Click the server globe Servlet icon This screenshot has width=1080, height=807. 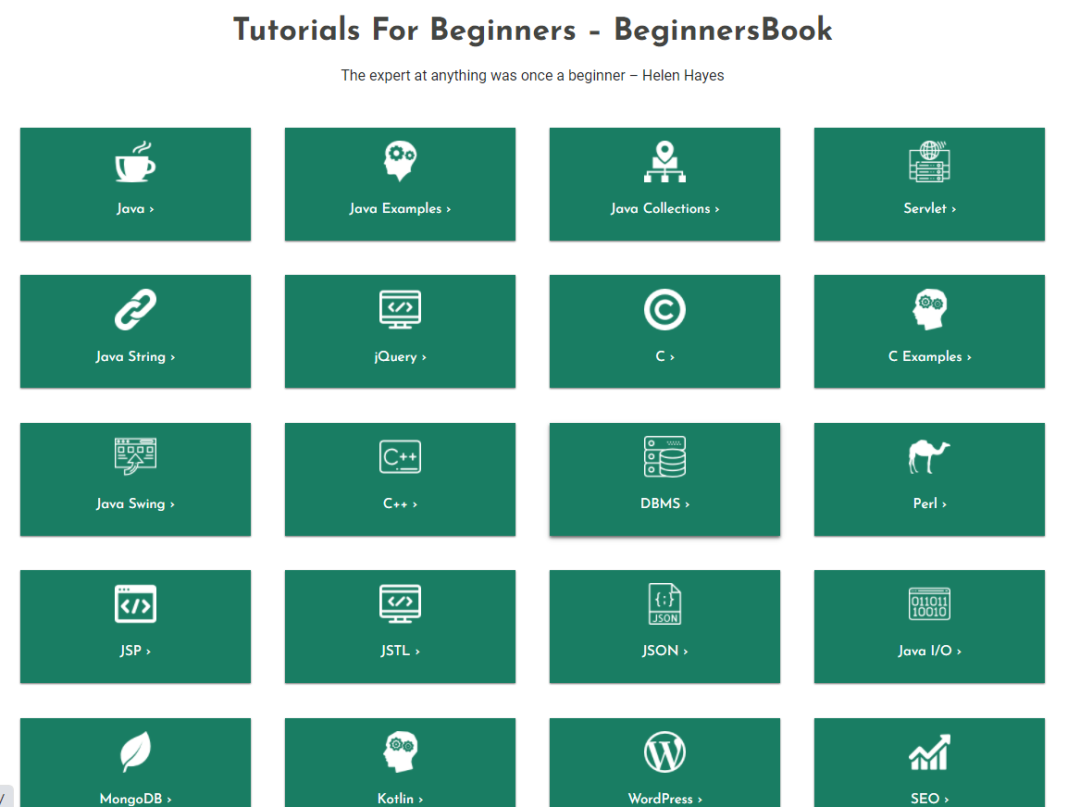(x=929, y=162)
